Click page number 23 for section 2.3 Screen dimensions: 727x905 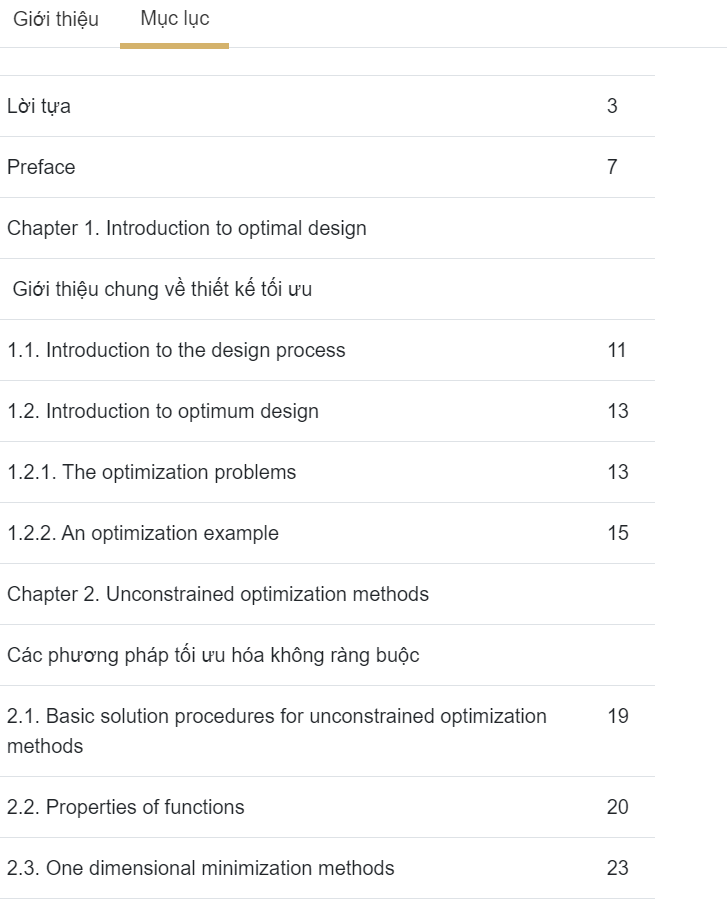pos(617,868)
